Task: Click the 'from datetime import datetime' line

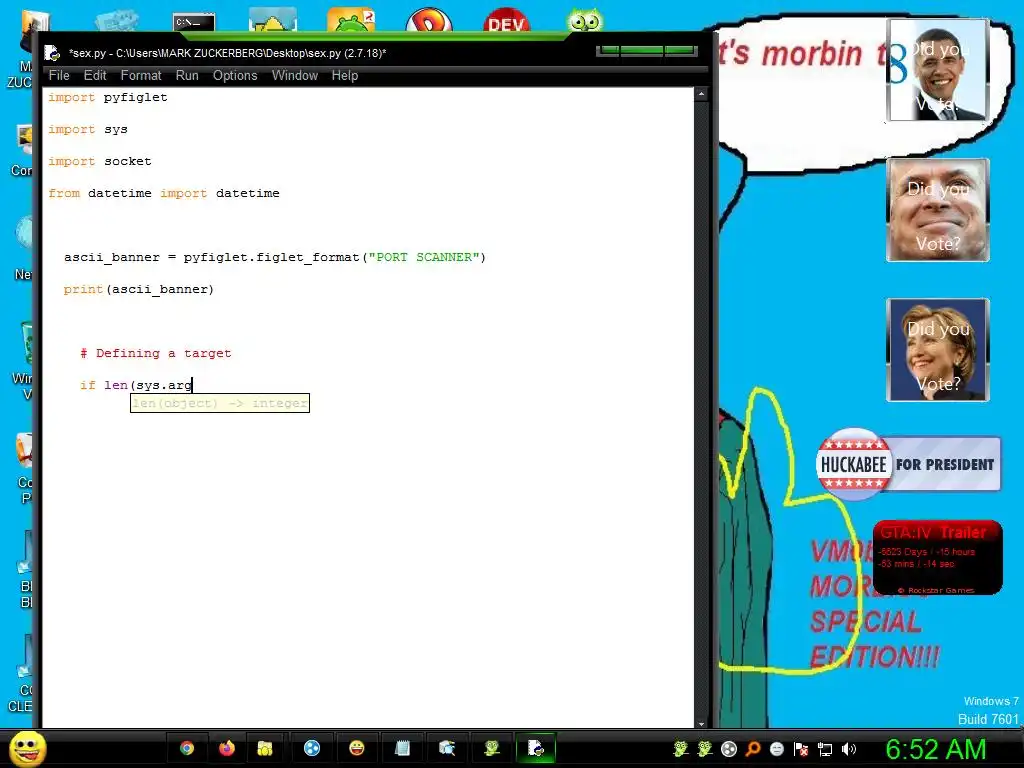Action: (x=163, y=193)
